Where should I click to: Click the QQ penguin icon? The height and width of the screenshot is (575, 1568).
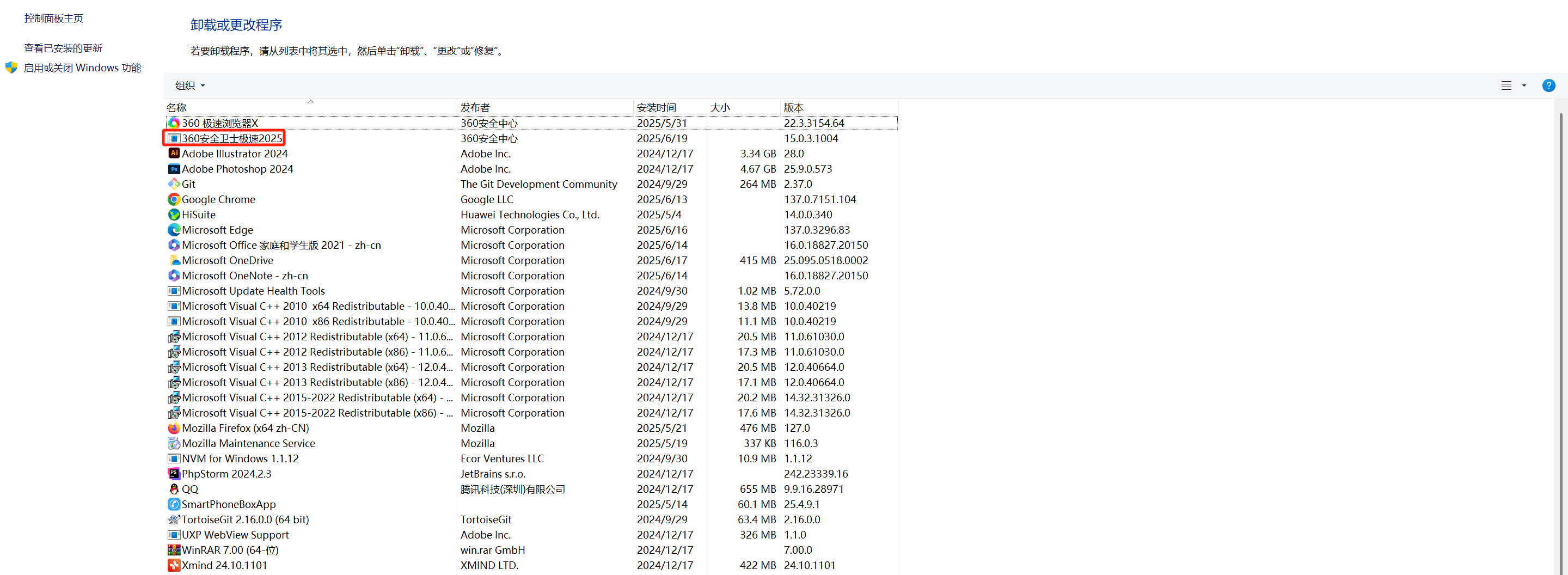coord(174,488)
